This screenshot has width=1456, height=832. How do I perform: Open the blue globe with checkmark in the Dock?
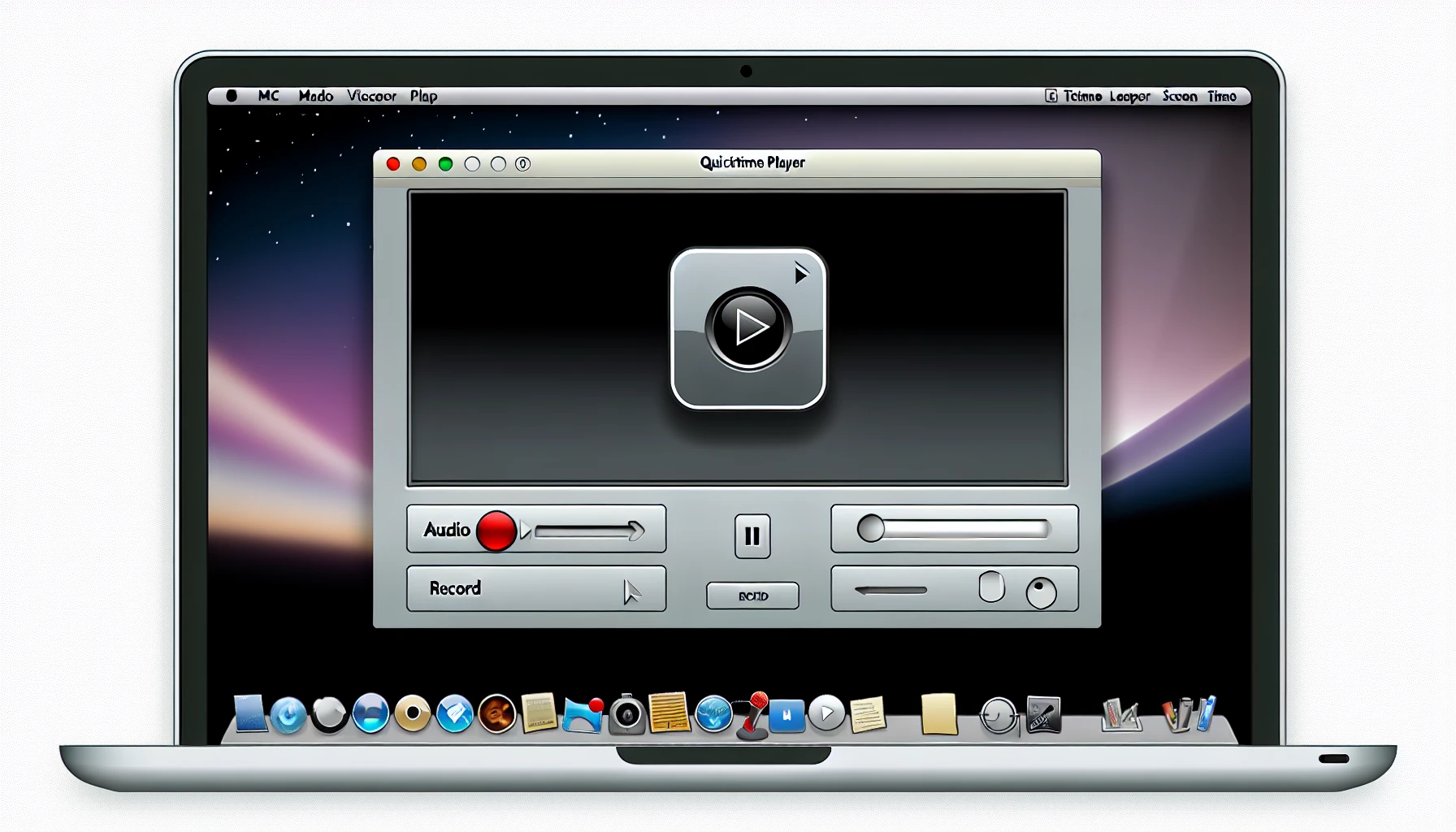pos(713,714)
